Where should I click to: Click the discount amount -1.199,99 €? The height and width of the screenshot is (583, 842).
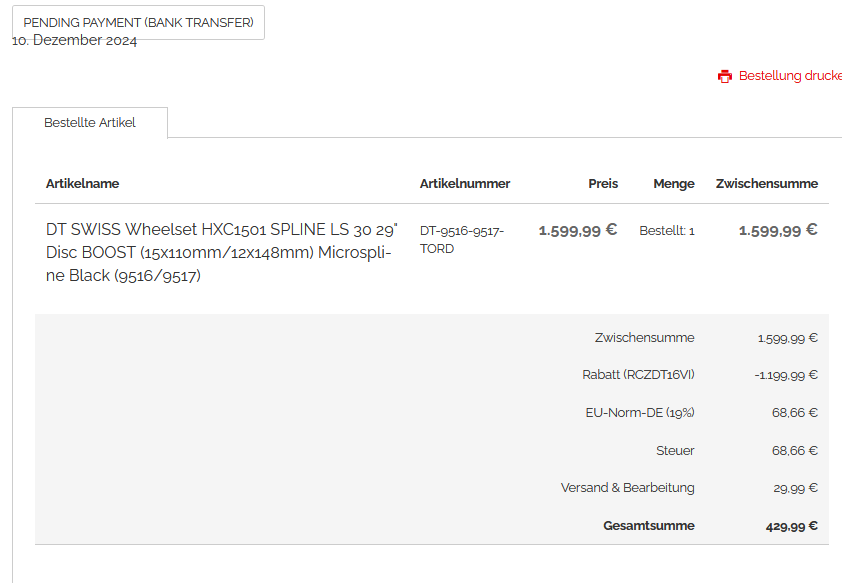pyautogui.click(x=786, y=375)
